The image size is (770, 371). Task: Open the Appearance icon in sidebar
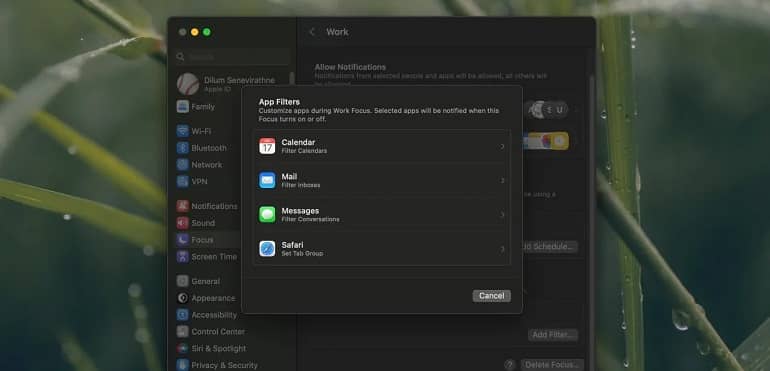pyautogui.click(x=183, y=298)
